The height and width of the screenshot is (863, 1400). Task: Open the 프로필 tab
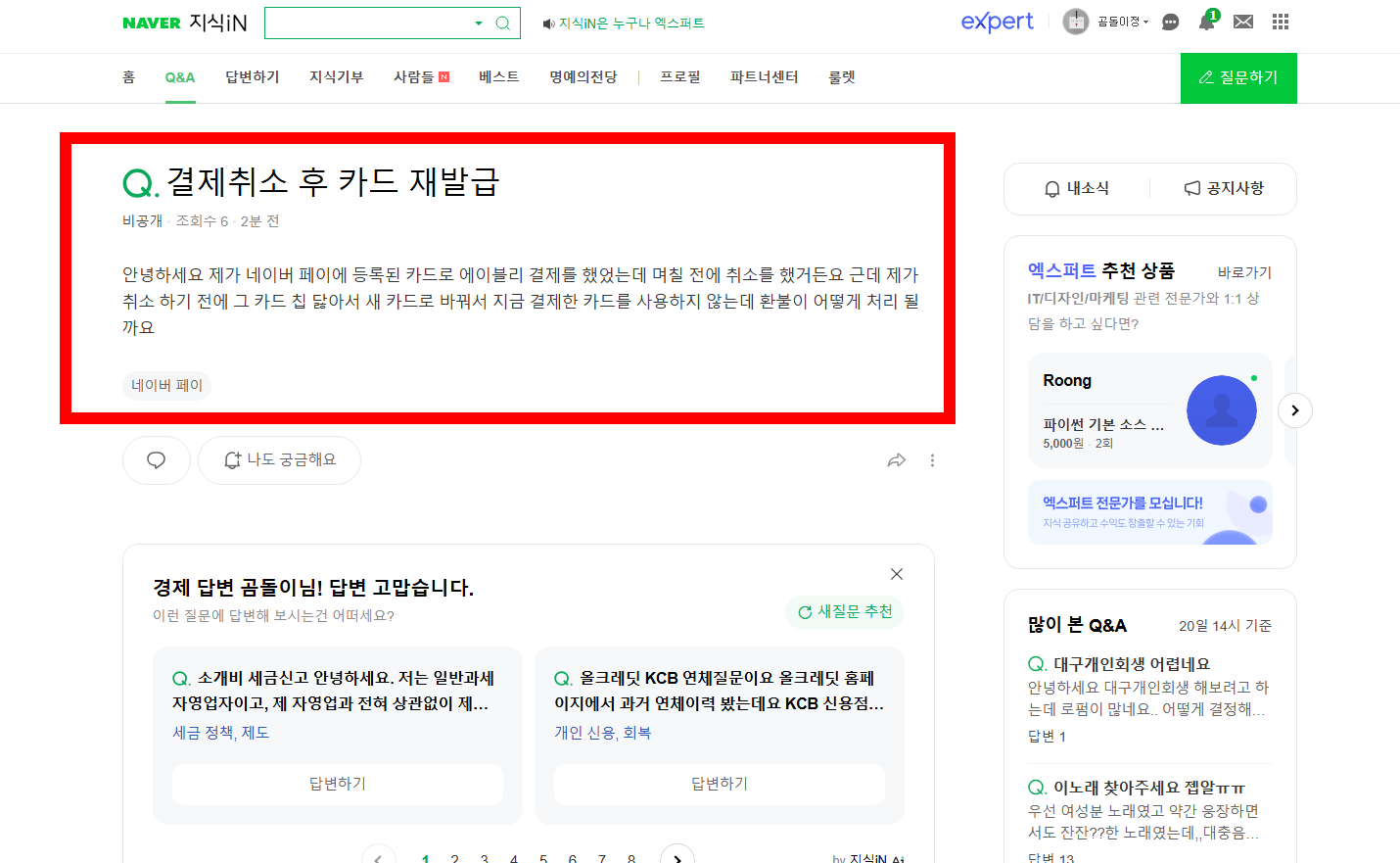(680, 77)
